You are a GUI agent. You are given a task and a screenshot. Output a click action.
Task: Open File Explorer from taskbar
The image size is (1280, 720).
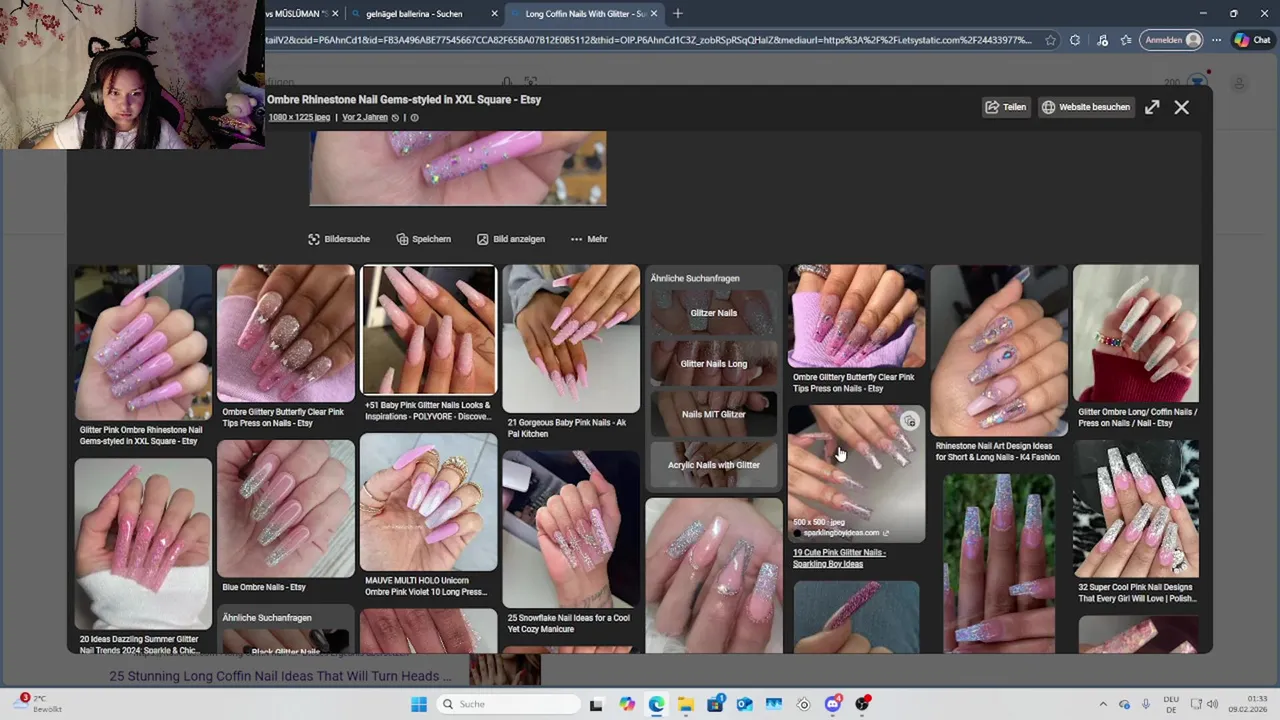coord(686,704)
